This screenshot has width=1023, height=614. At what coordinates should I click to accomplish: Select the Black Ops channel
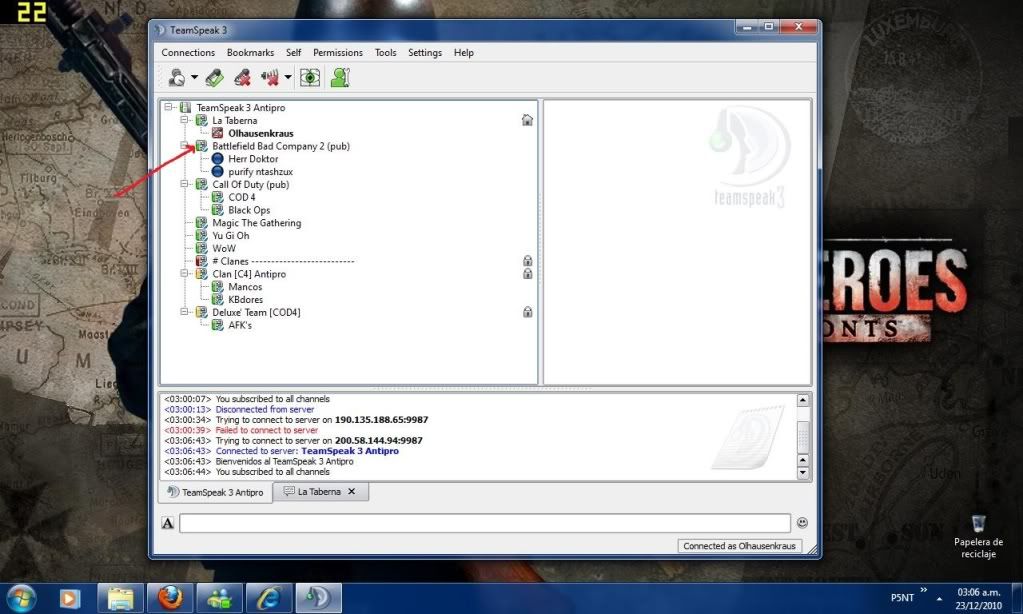(249, 210)
